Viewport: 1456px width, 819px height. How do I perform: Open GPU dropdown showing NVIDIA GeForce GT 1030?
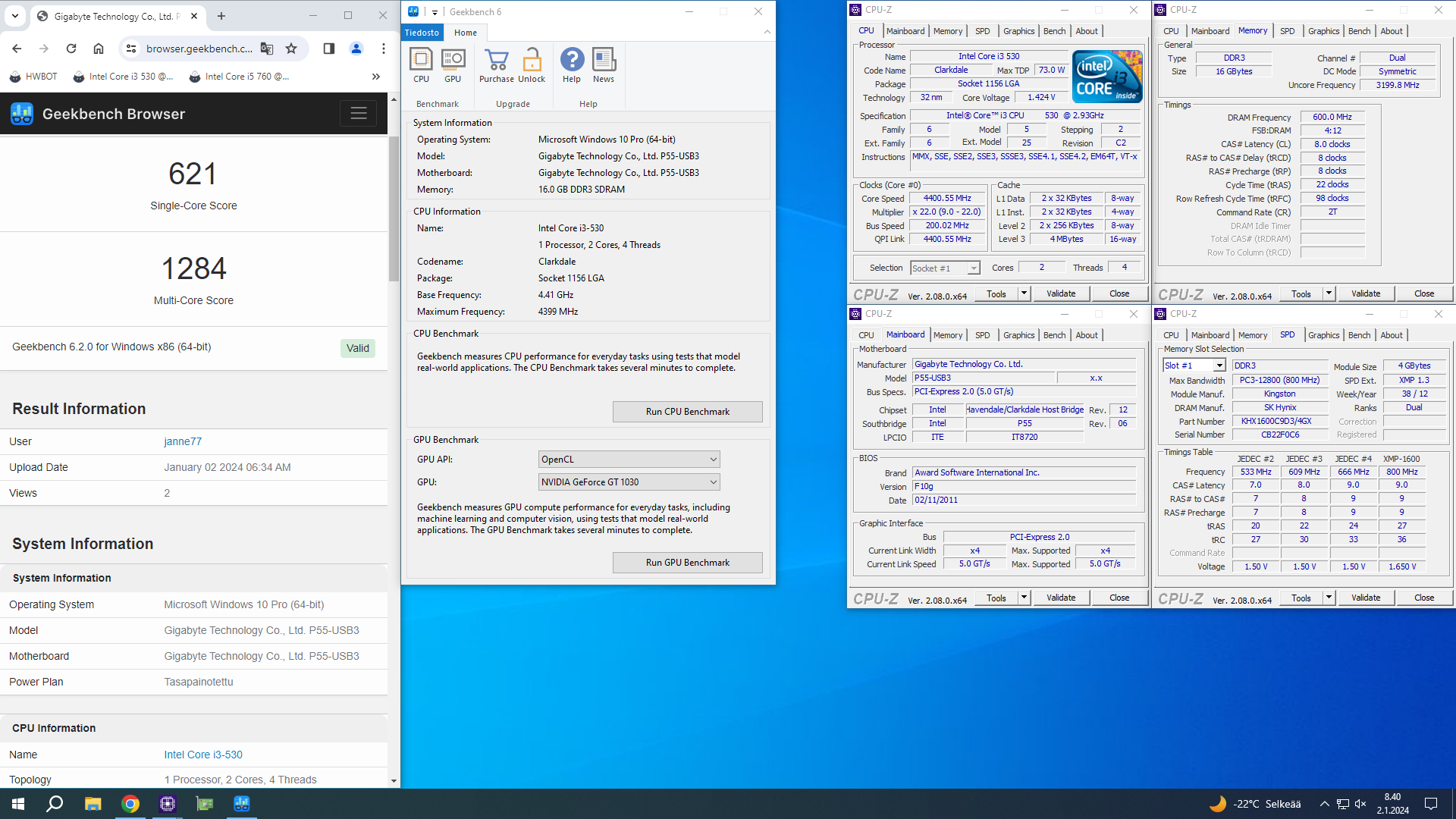[x=629, y=482]
